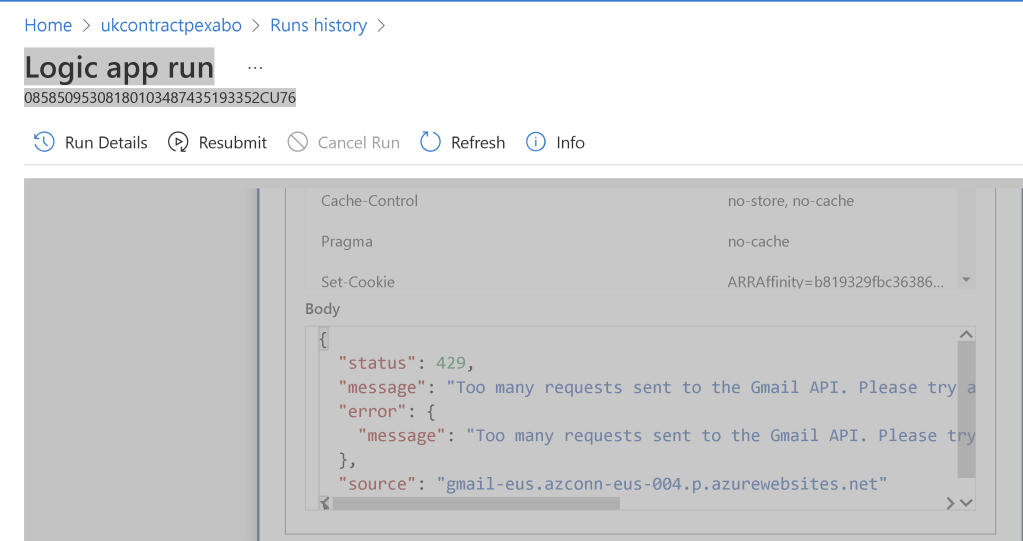Image resolution: width=1023 pixels, height=541 pixels.
Task: Click the top-level "message" key
Action: click(x=382, y=388)
